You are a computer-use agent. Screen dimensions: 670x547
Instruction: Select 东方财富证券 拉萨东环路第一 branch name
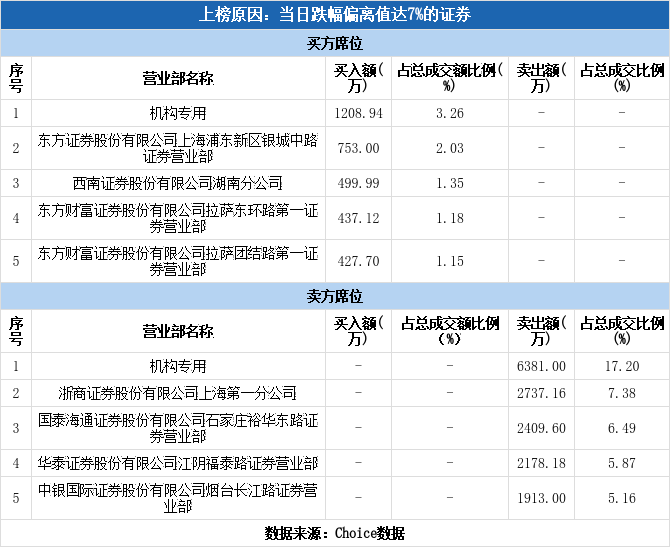coord(178,218)
